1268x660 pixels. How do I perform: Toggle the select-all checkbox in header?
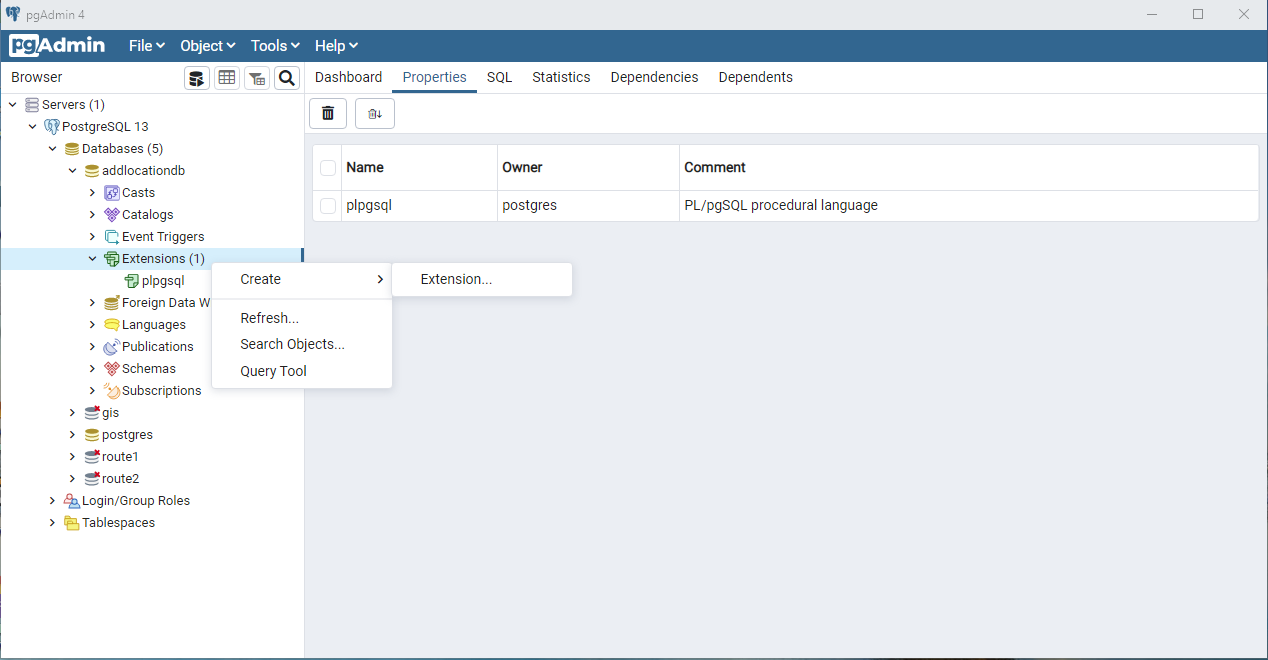(x=328, y=168)
